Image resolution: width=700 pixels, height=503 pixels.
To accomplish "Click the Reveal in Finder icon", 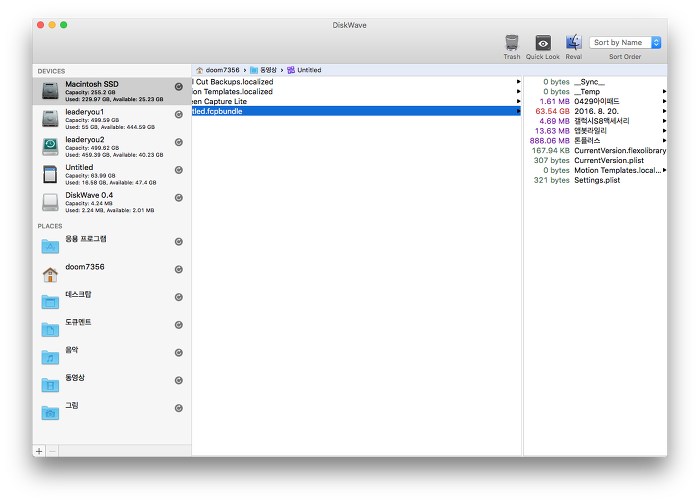I will point(574,43).
